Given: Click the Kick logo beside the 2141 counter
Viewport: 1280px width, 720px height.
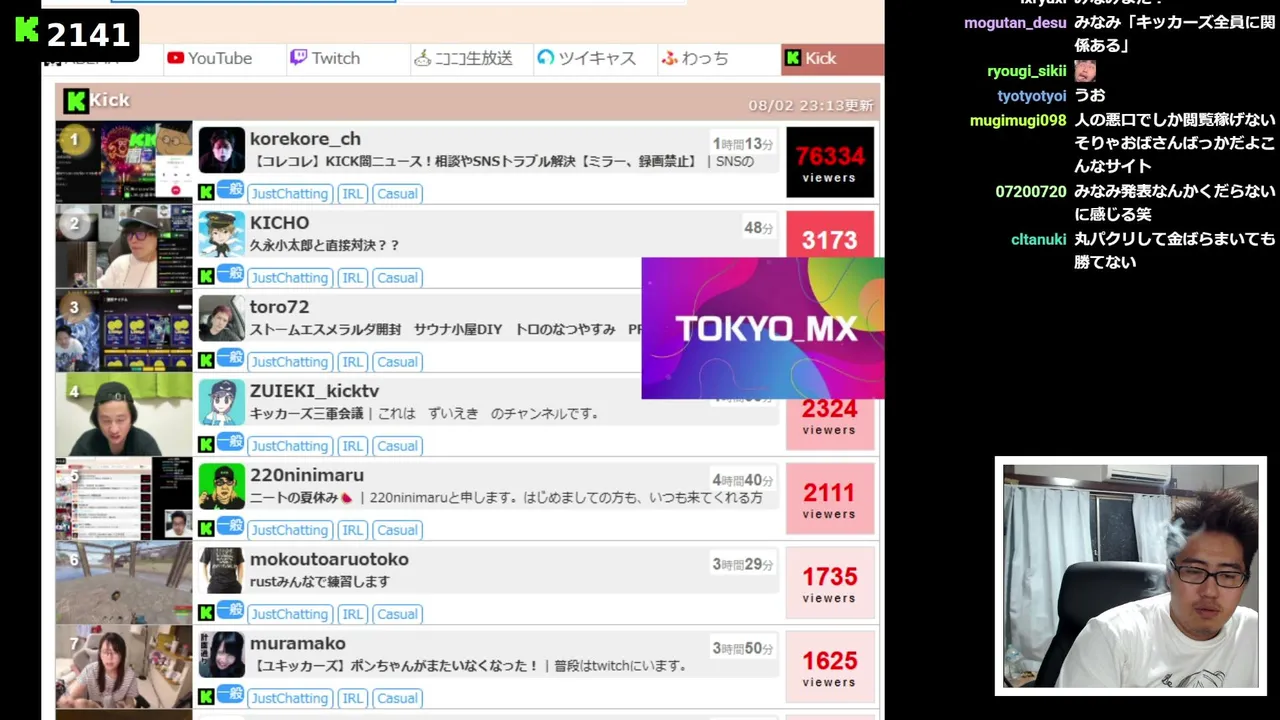Looking at the screenshot, I should click(x=27, y=31).
